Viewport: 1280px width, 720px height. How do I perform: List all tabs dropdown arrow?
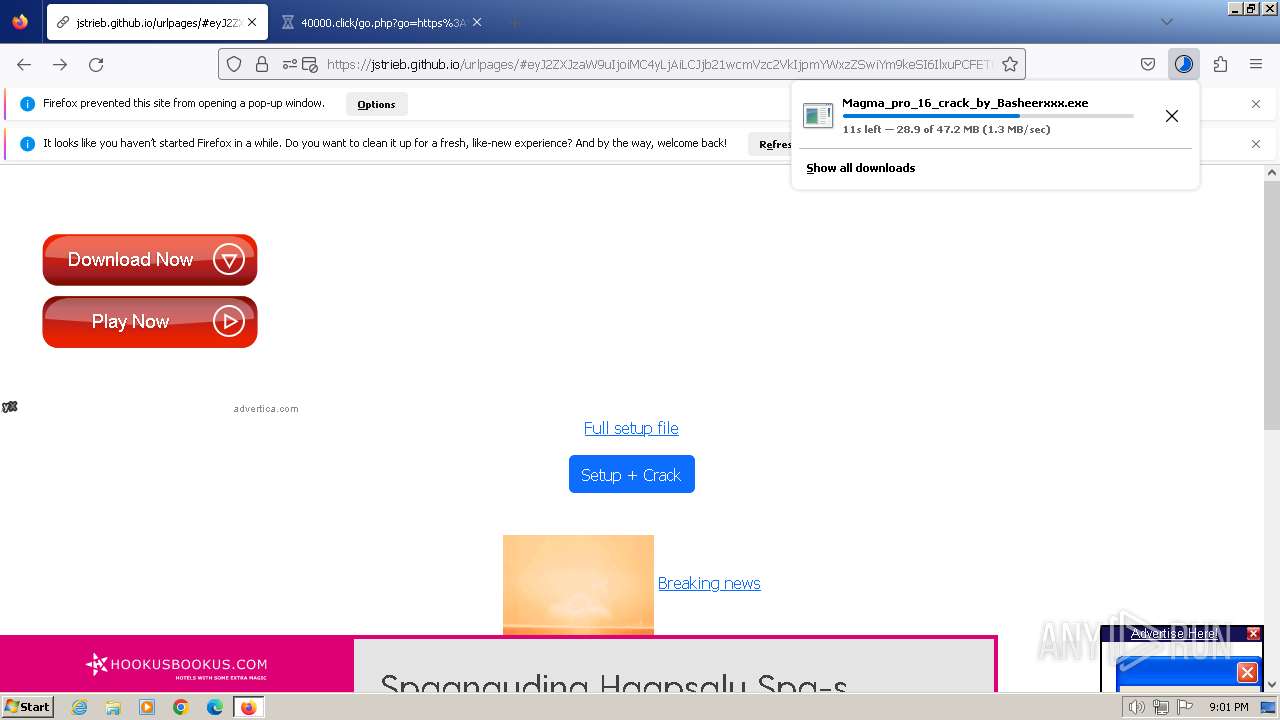pyautogui.click(x=1167, y=22)
